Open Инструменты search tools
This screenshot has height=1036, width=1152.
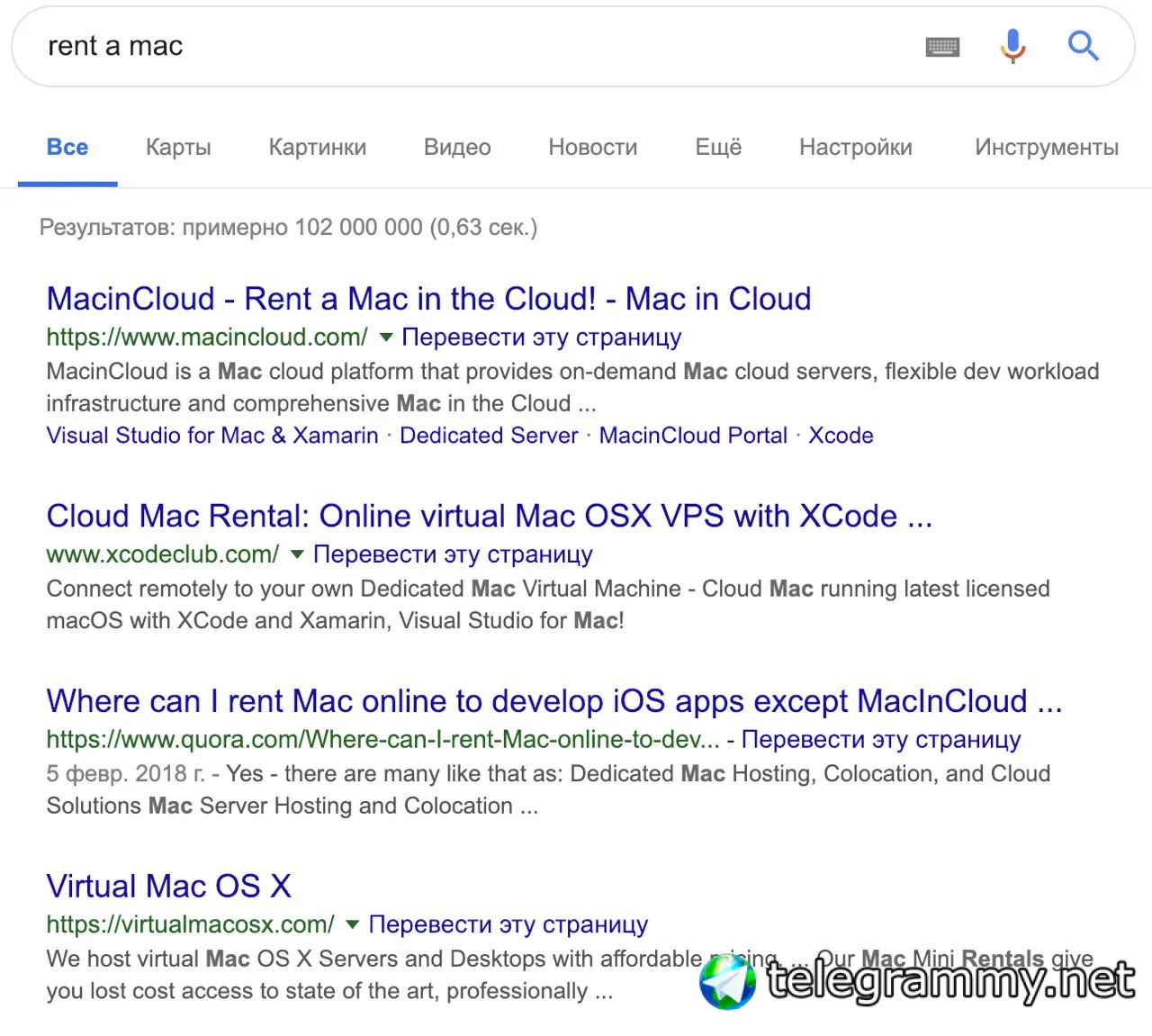pyautogui.click(x=1047, y=147)
